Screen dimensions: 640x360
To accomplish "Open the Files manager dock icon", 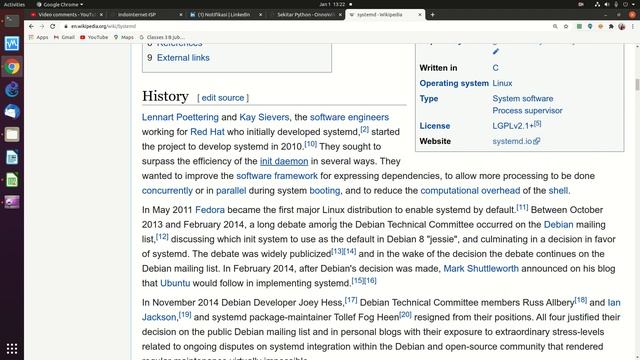I will (12, 134).
